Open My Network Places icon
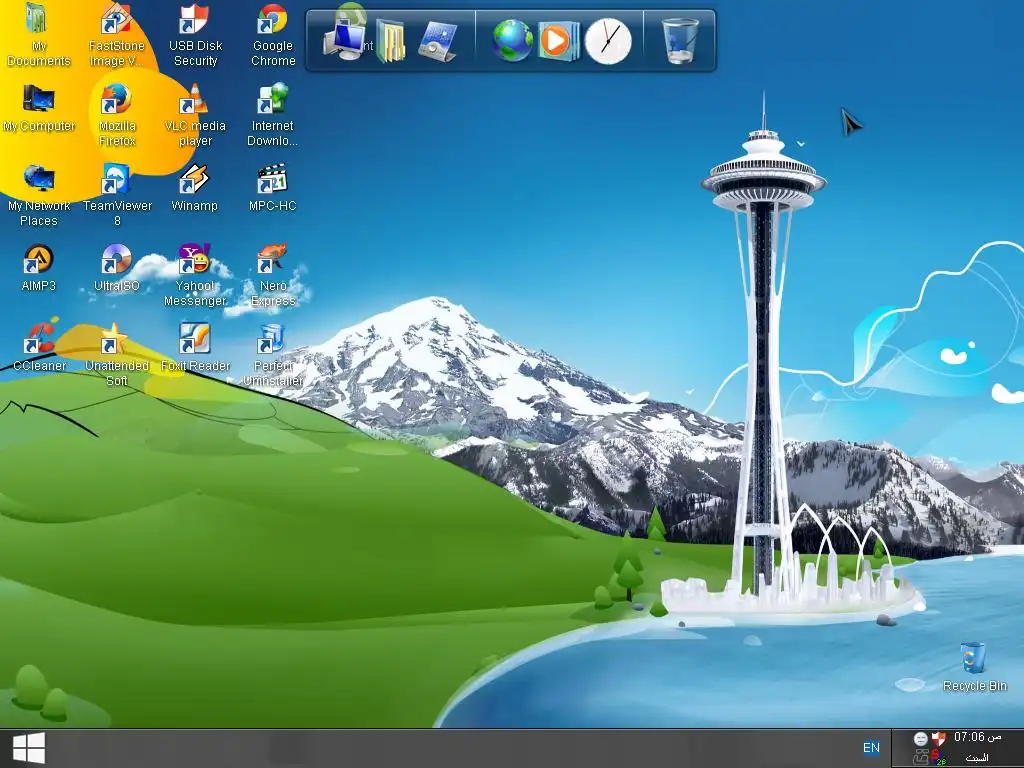The image size is (1024, 768). (x=39, y=195)
